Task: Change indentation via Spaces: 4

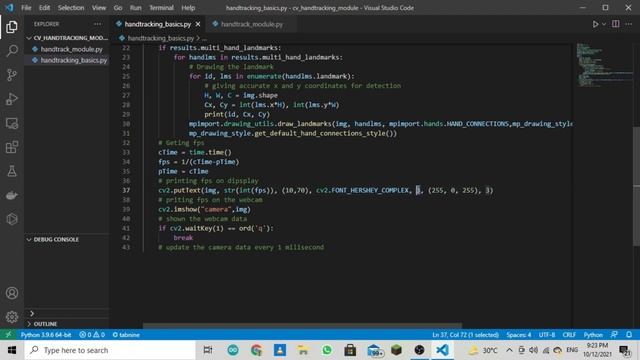Action: [518, 335]
